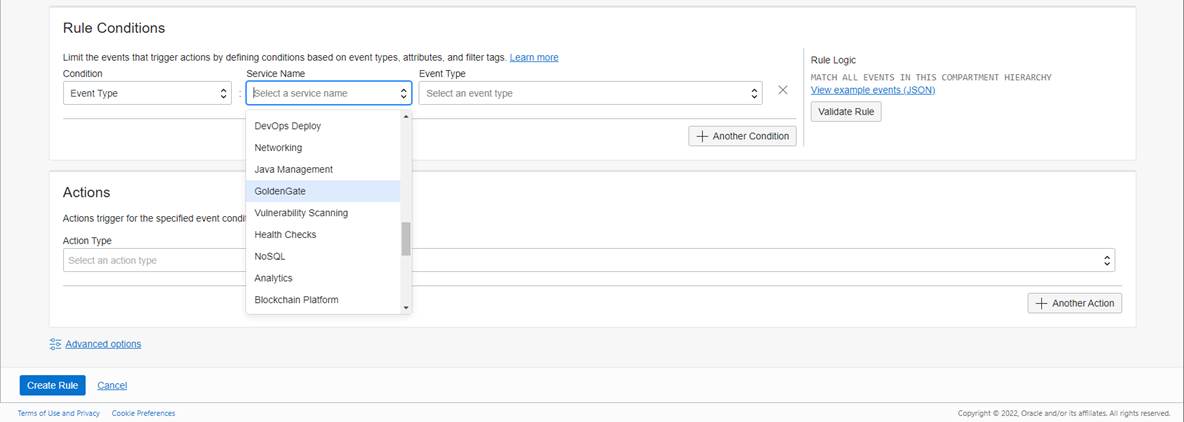Image resolution: width=1184 pixels, height=422 pixels.
Task: Open the Condition Event Type dropdown
Action: click(147, 93)
